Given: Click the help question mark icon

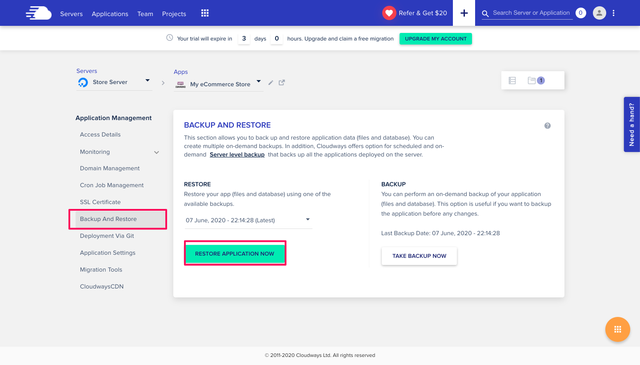Looking at the screenshot, I should tap(547, 126).
